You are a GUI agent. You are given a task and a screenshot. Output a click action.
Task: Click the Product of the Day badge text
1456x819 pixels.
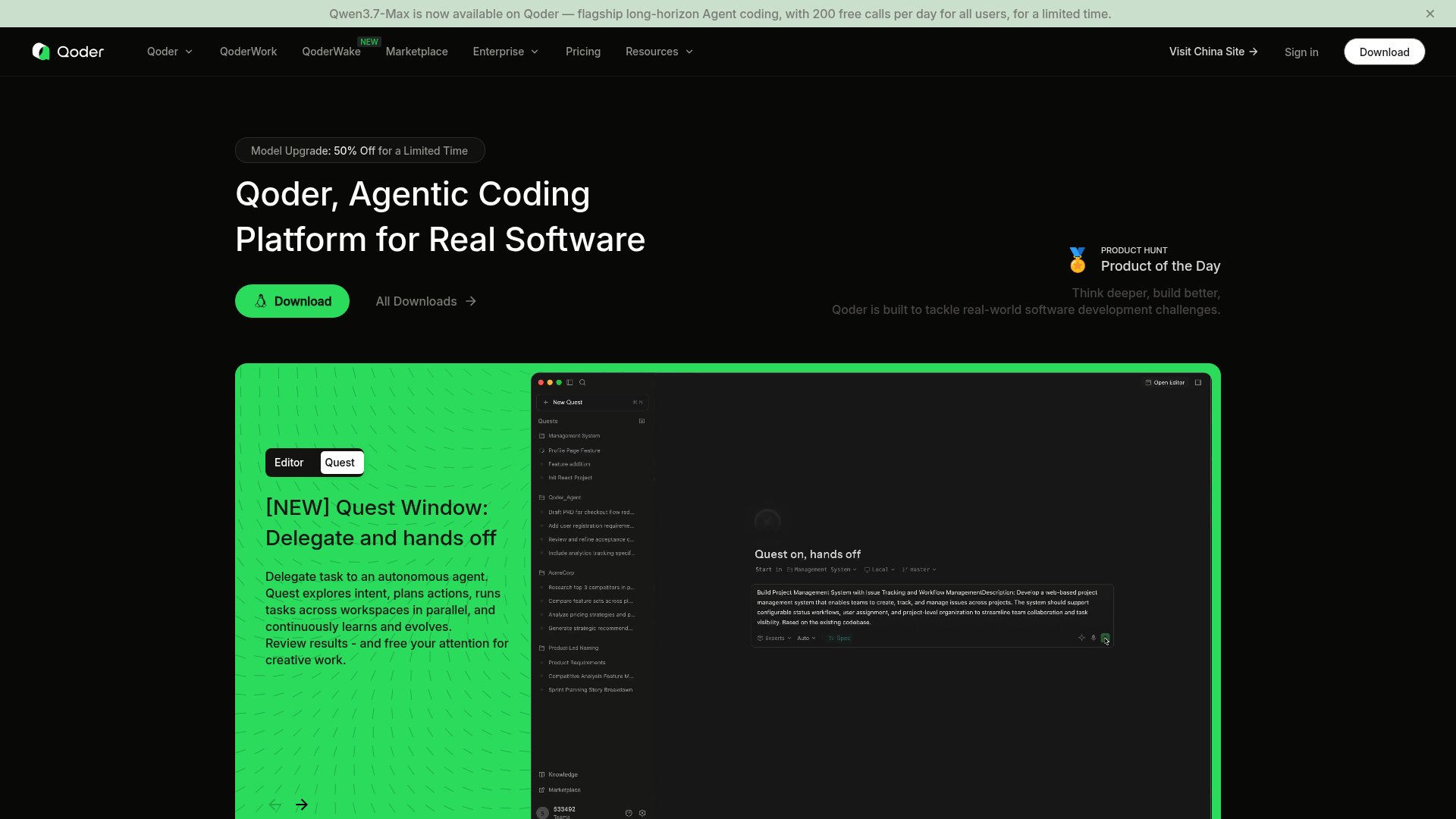1160,266
